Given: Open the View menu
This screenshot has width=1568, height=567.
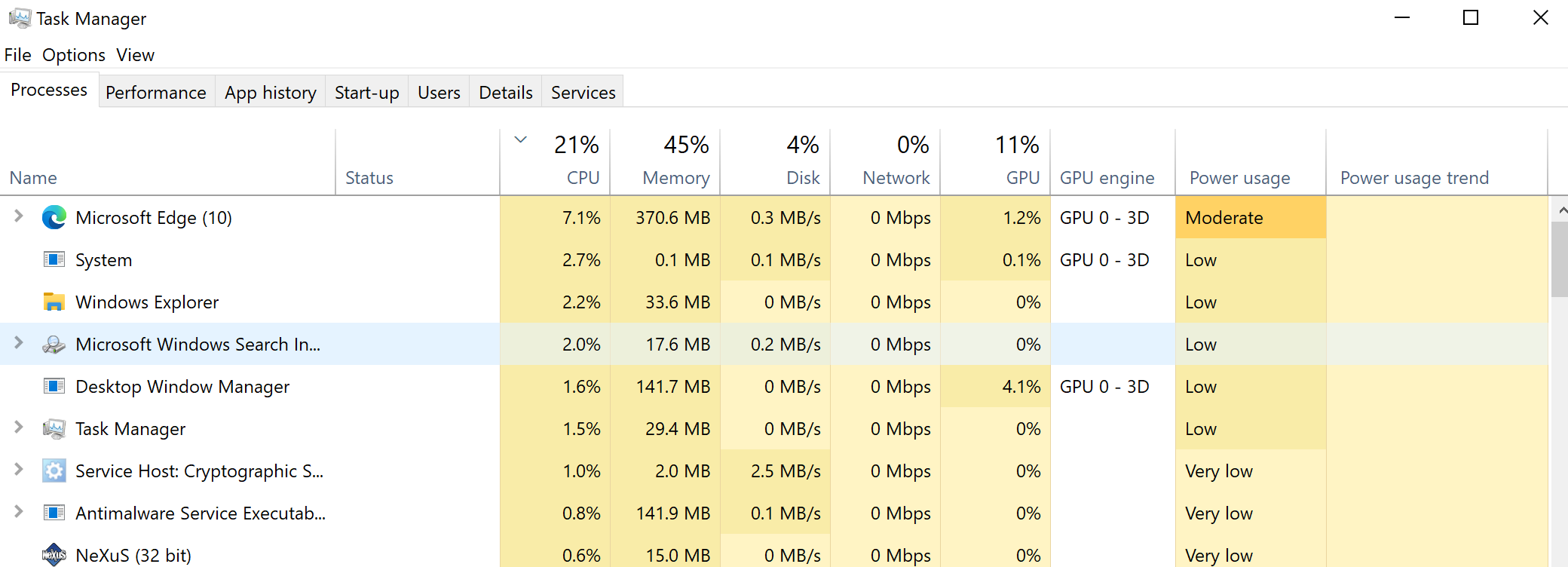Looking at the screenshot, I should pyautogui.click(x=135, y=54).
